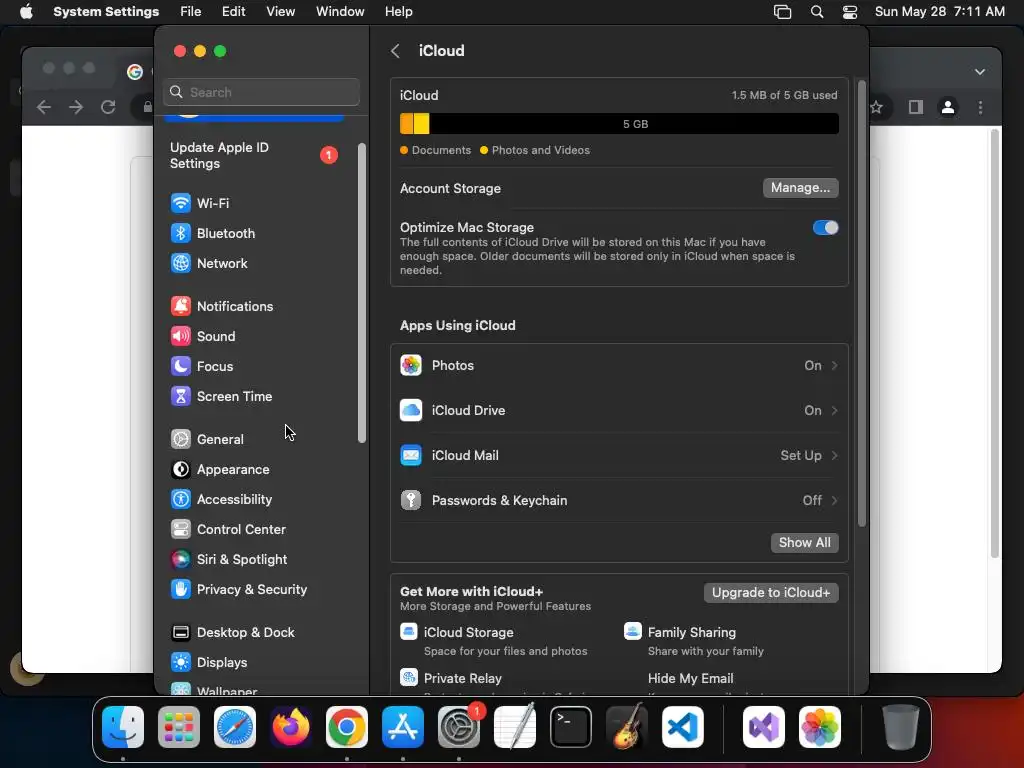Open the System Settings menu

pos(106,12)
